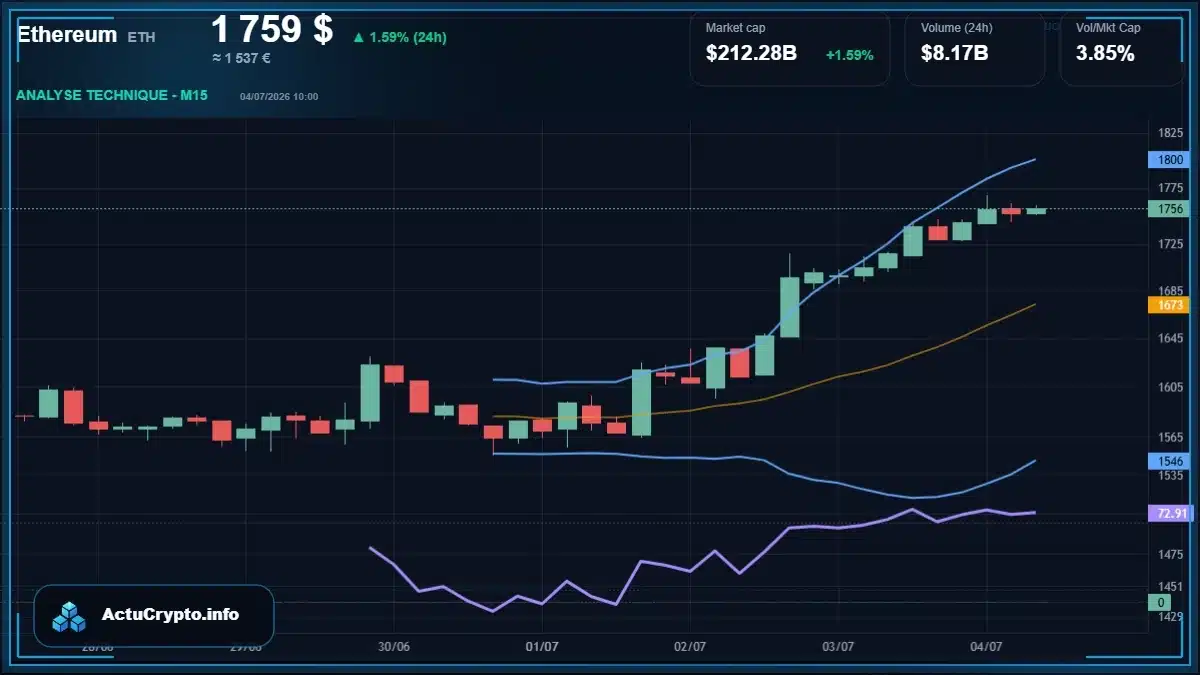
Task: Click the 1645 price axis label
Action: tap(1170, 338)
